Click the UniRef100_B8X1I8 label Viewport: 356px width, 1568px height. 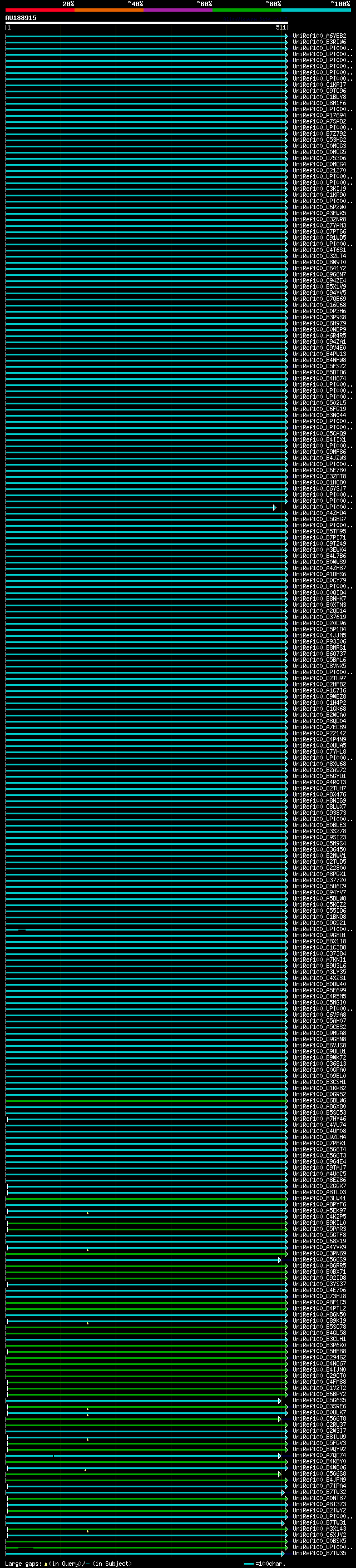(x=319, y=941)
